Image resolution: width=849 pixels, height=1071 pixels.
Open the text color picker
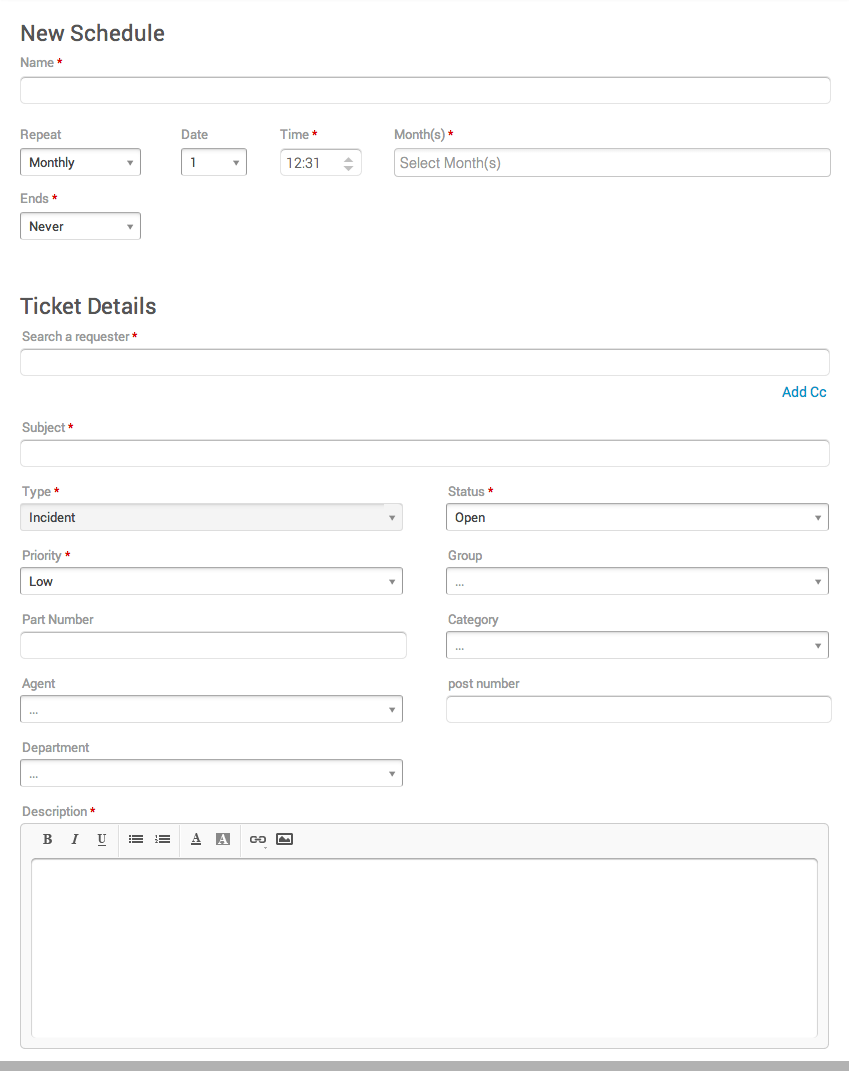[x=196, y=839]
